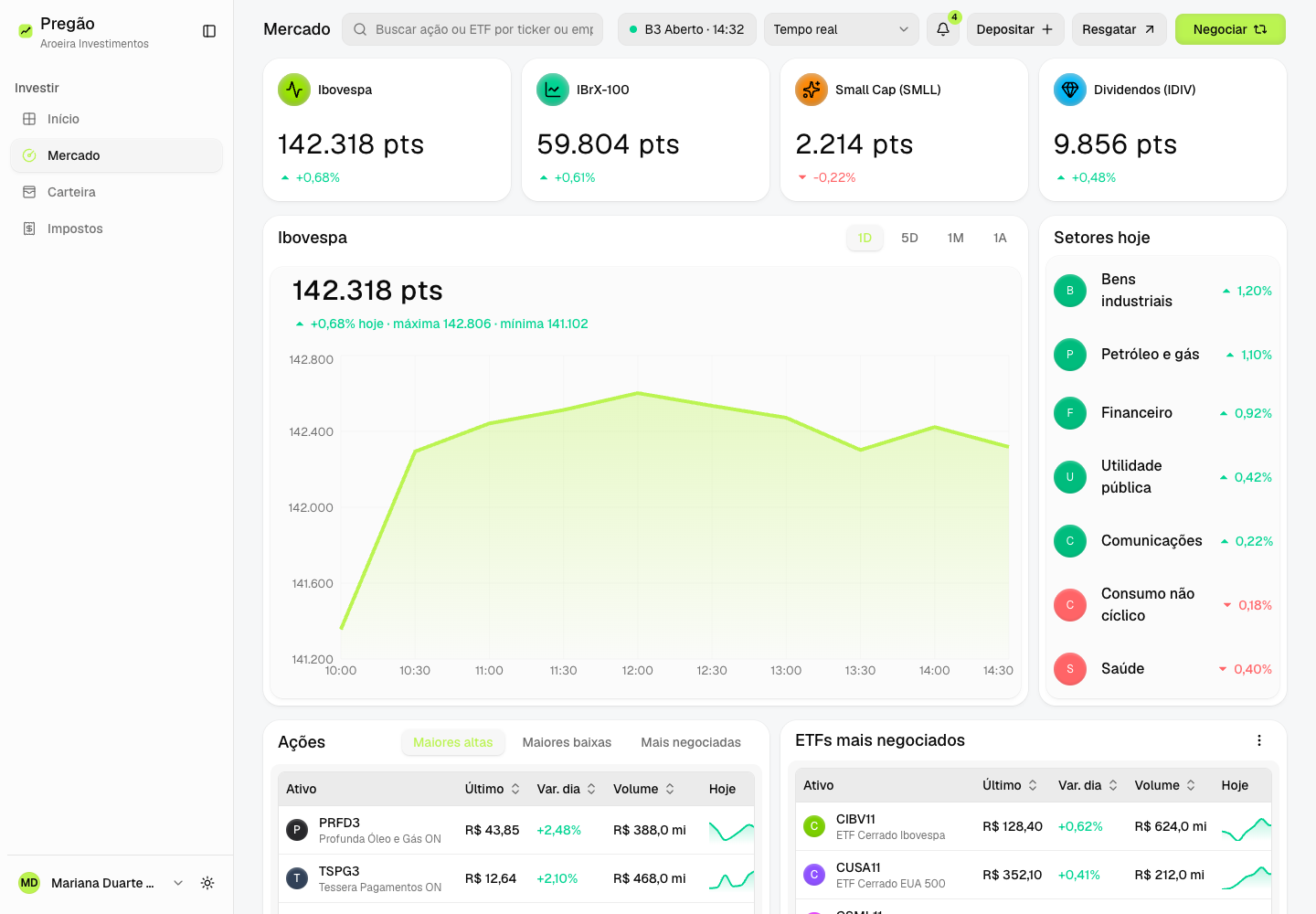Switch to Maiores baixas tab
1316x914 pixels.
[x=567, y=742]
